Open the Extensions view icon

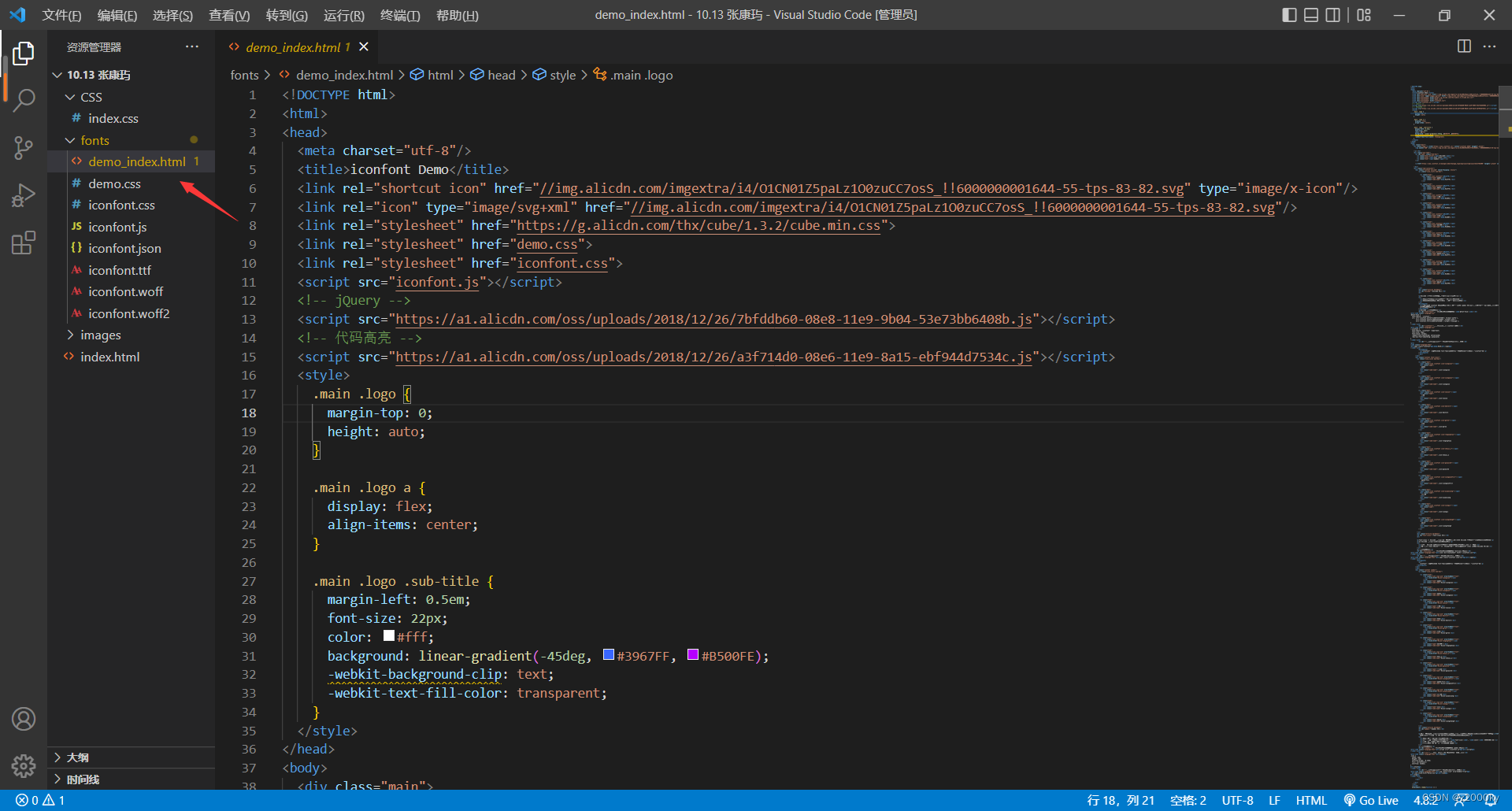point(24,243)
